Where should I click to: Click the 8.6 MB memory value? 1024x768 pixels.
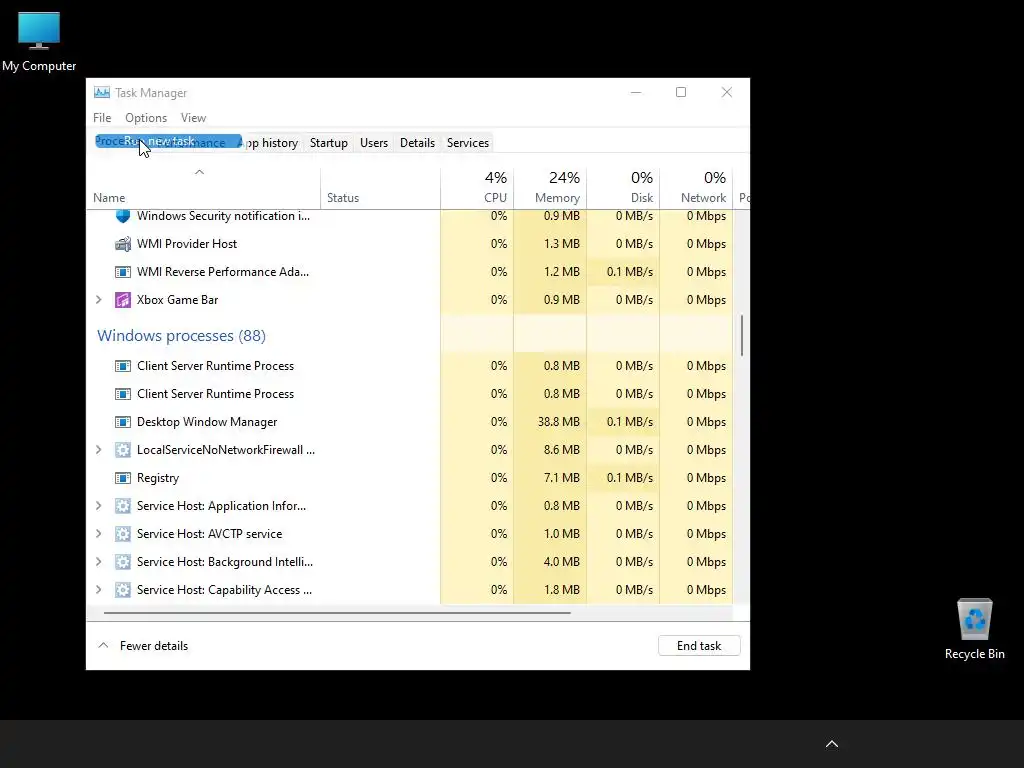(x=562, y=451)
